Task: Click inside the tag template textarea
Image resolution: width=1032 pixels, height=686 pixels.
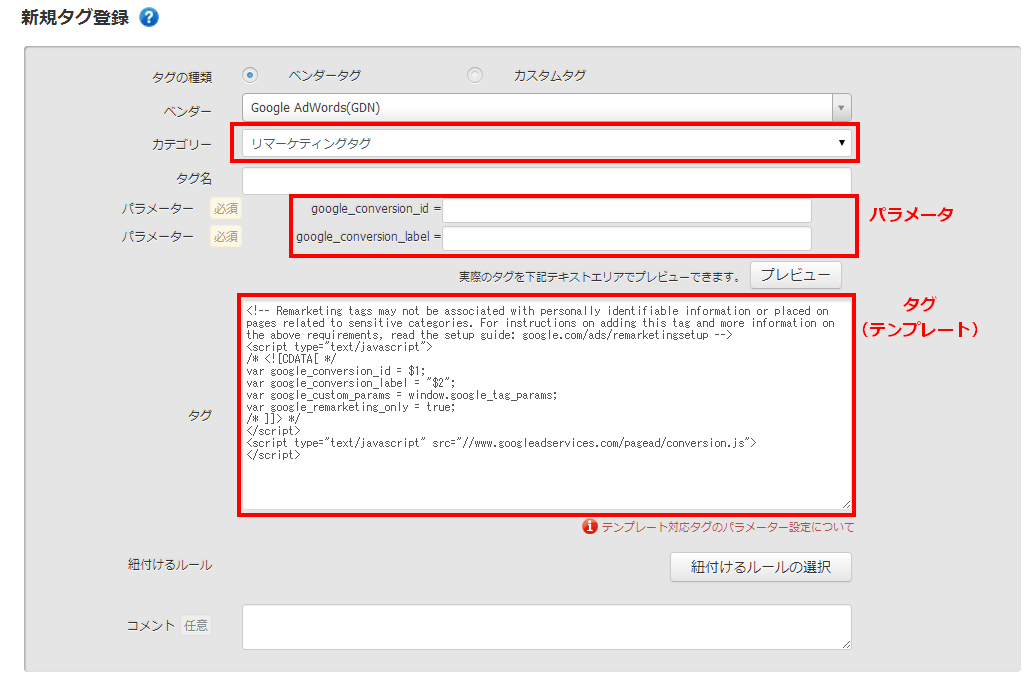Action: (546, 405)
